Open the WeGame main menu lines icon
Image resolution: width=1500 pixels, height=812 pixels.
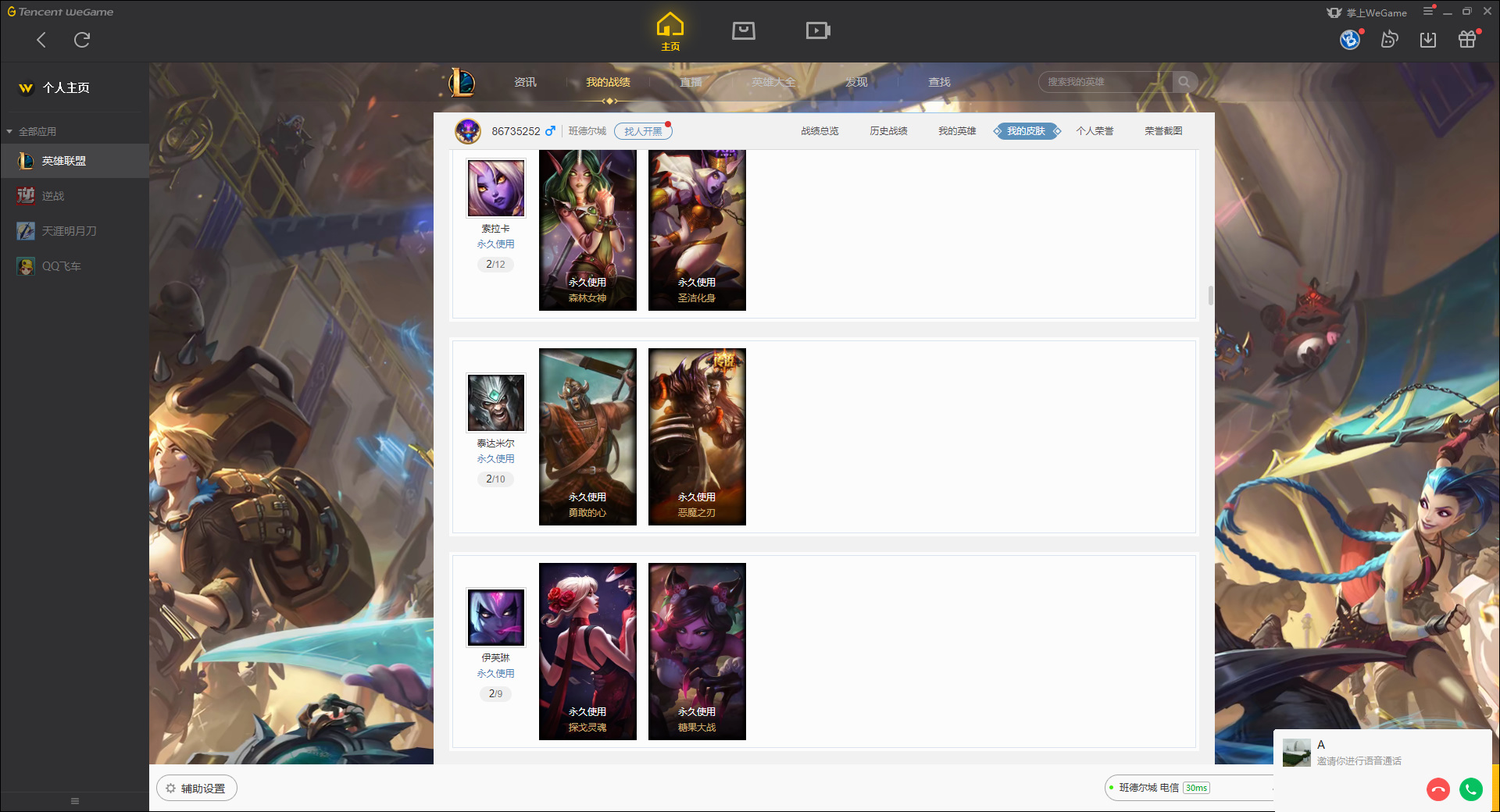click(x=1428, y=11)
